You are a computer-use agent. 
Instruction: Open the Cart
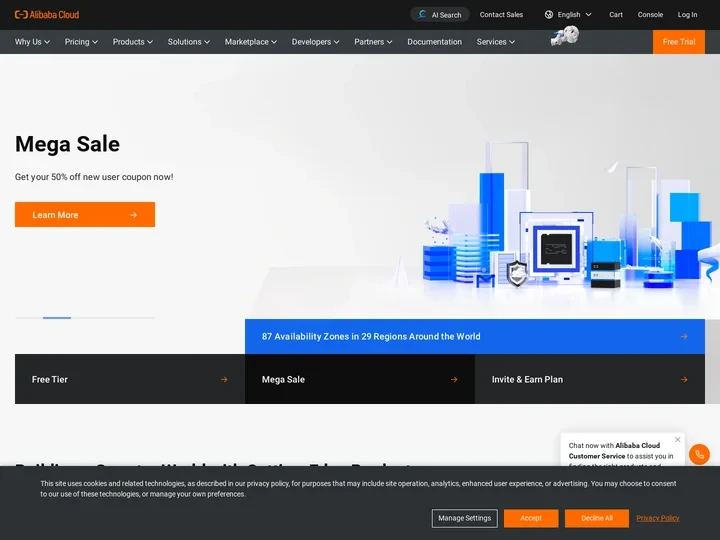616,15
